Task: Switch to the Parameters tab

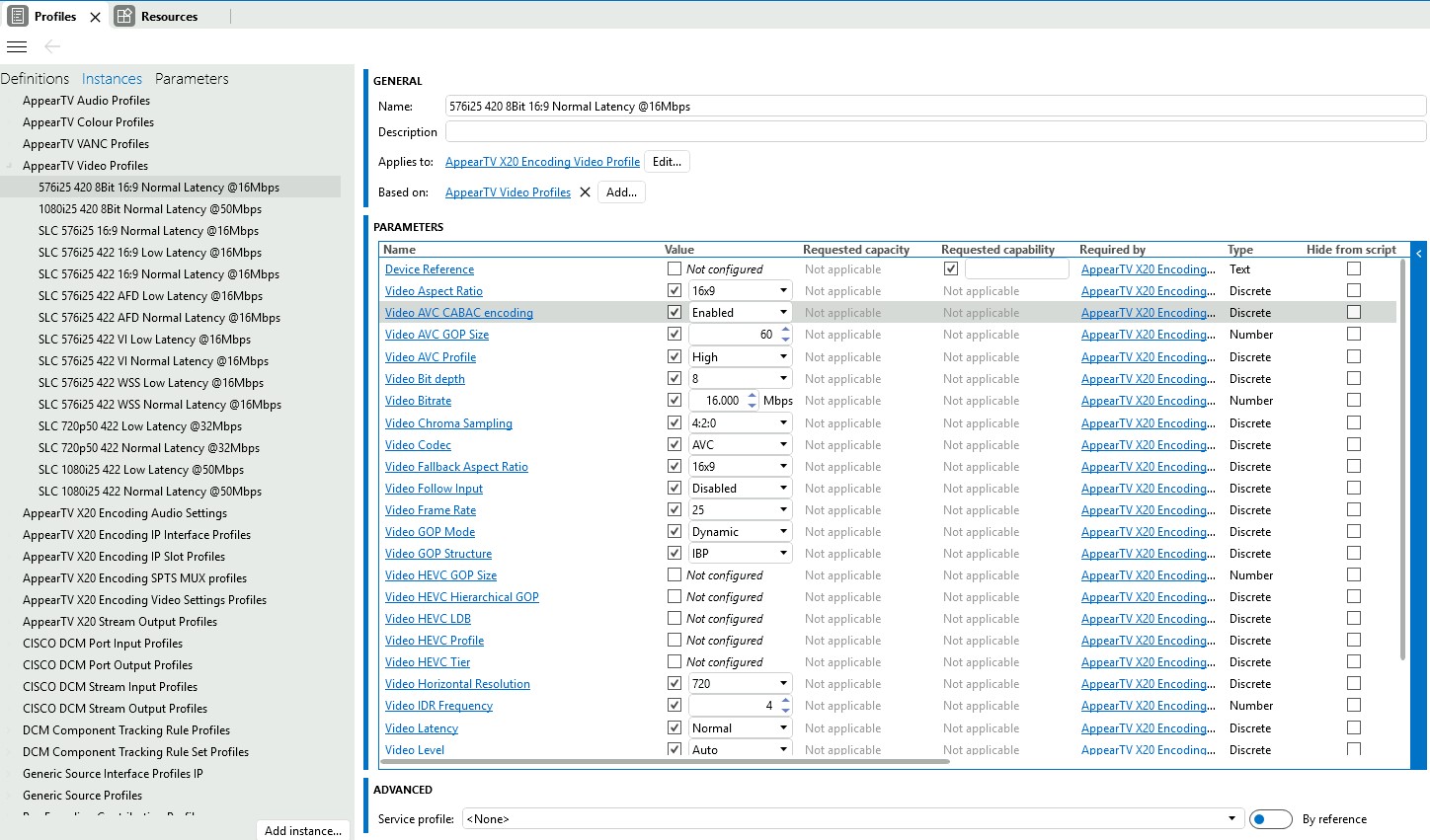Action: (192, 79)
